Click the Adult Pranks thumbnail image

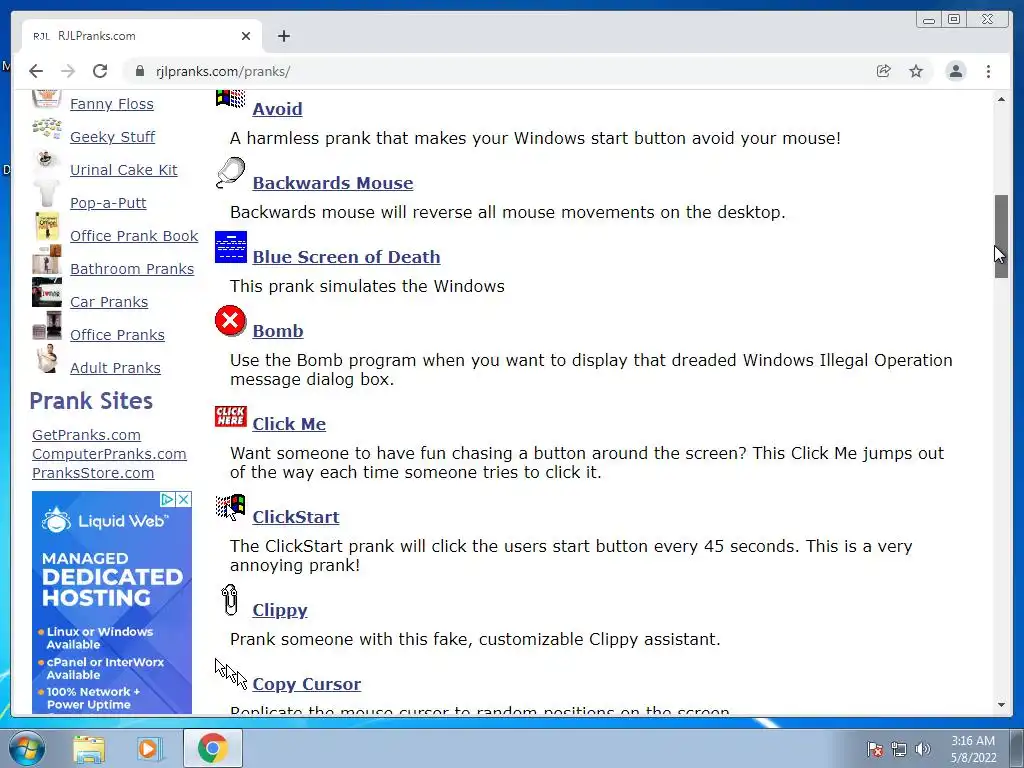(x=47, y=359)
